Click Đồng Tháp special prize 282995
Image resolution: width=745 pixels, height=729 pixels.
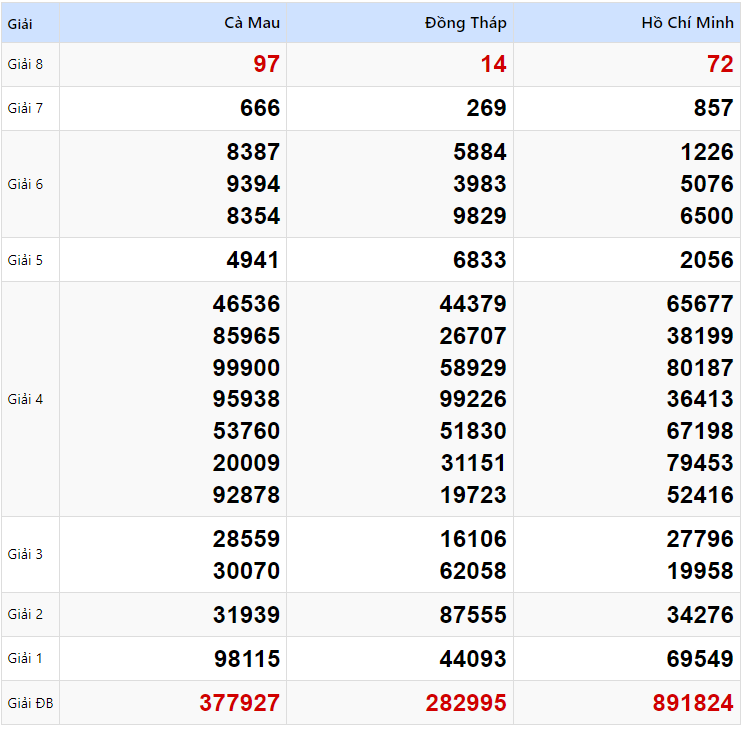(x=466, y=703)
